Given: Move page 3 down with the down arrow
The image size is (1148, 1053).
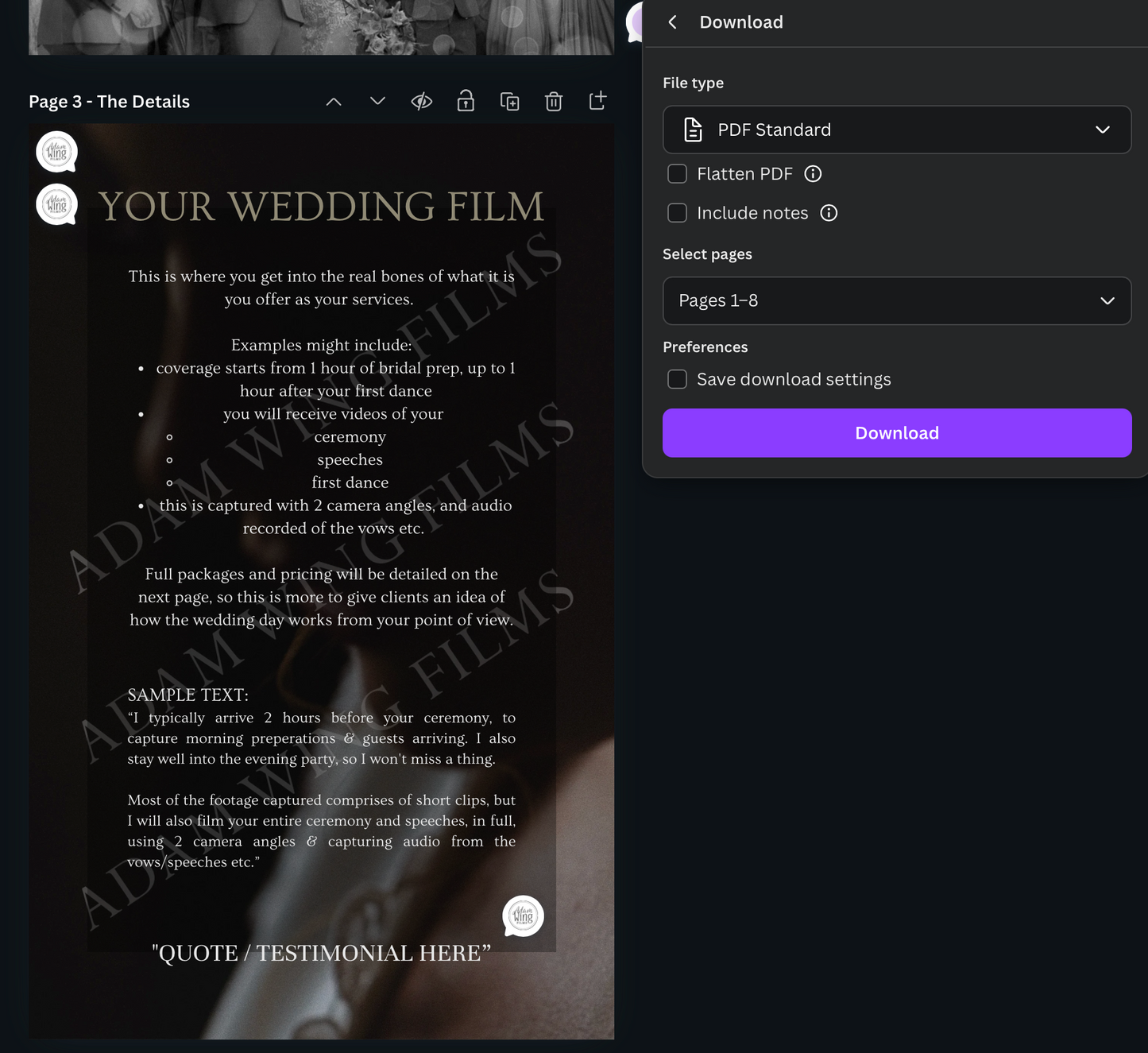Looking at the screenshot, I should (x=377, y=102).
